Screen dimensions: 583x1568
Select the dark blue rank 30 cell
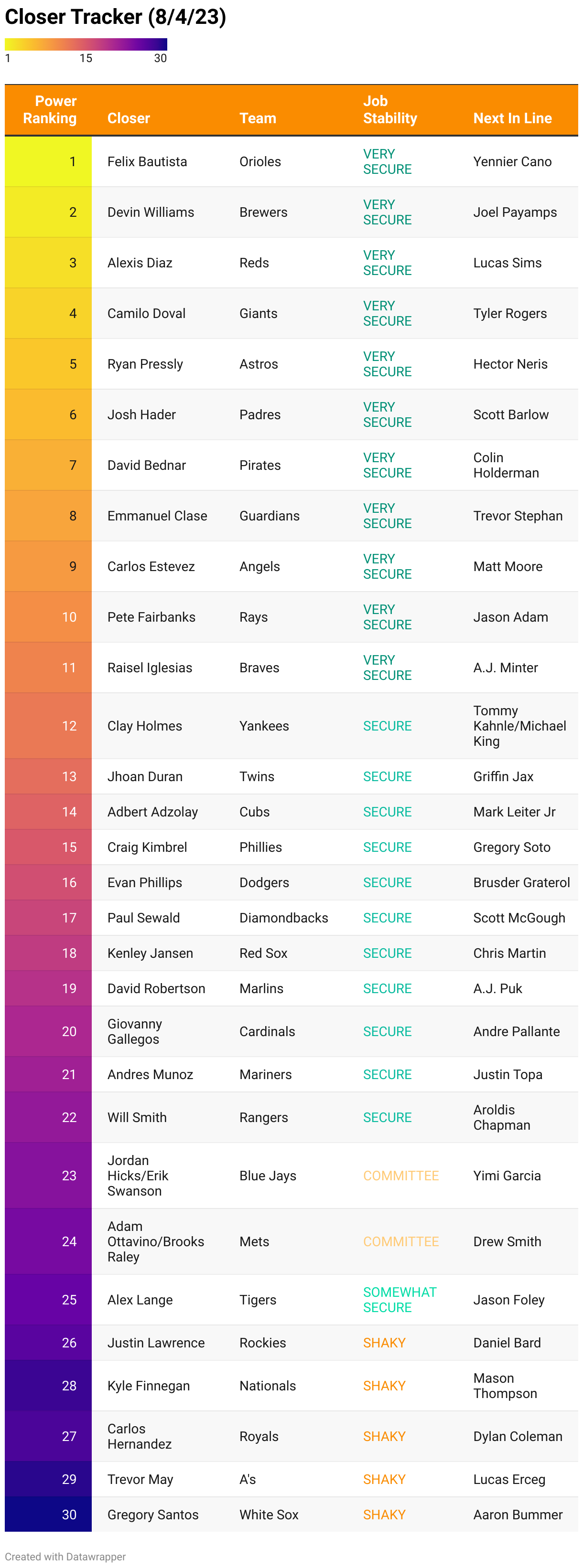[48, 1515]
